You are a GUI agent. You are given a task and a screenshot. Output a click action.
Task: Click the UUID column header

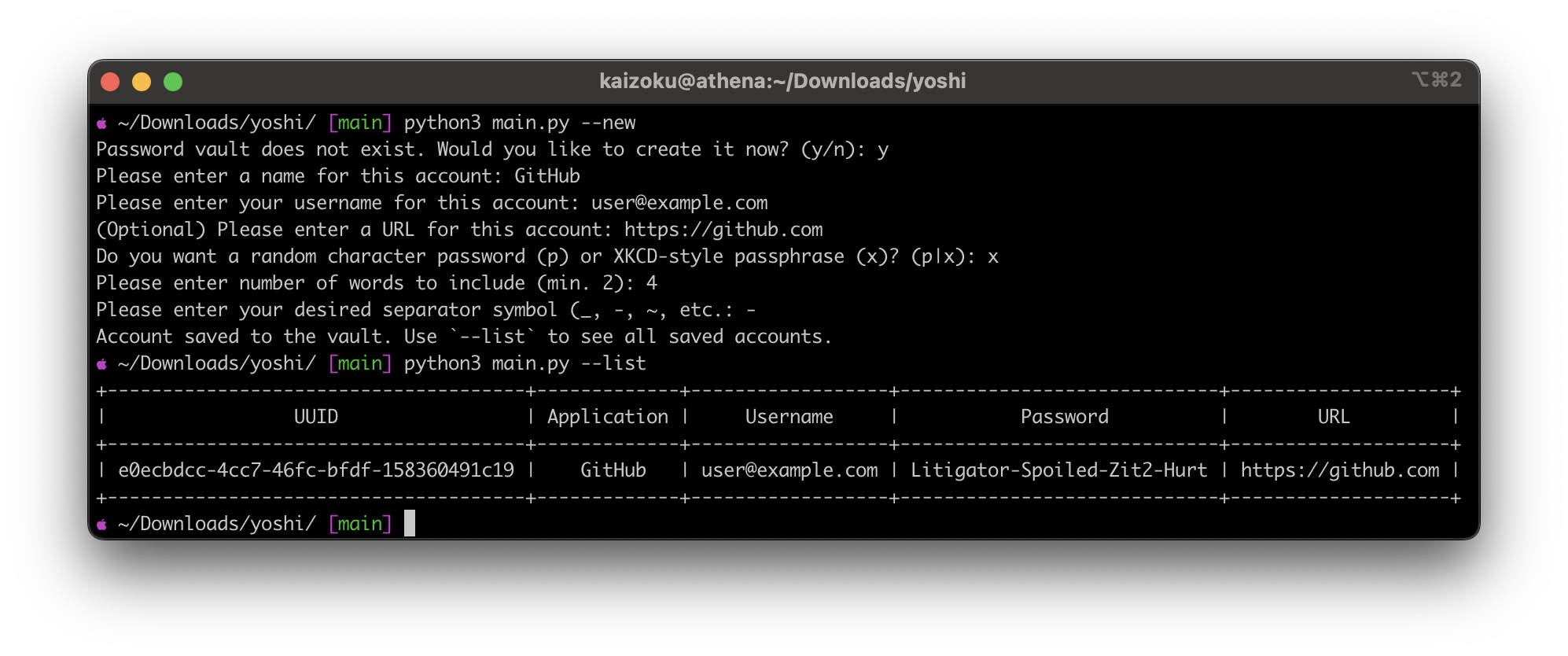point(316,417)
